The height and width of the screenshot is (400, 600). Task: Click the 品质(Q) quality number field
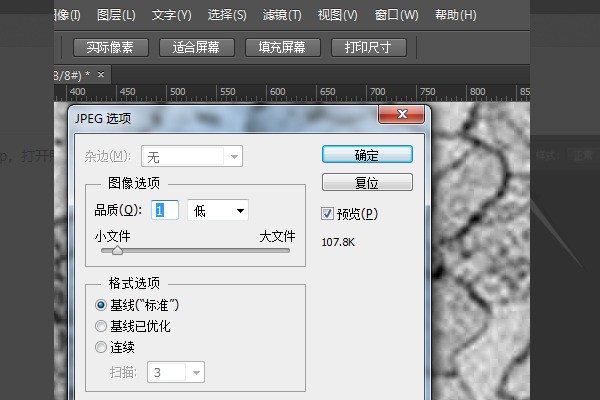pos(165,210)
